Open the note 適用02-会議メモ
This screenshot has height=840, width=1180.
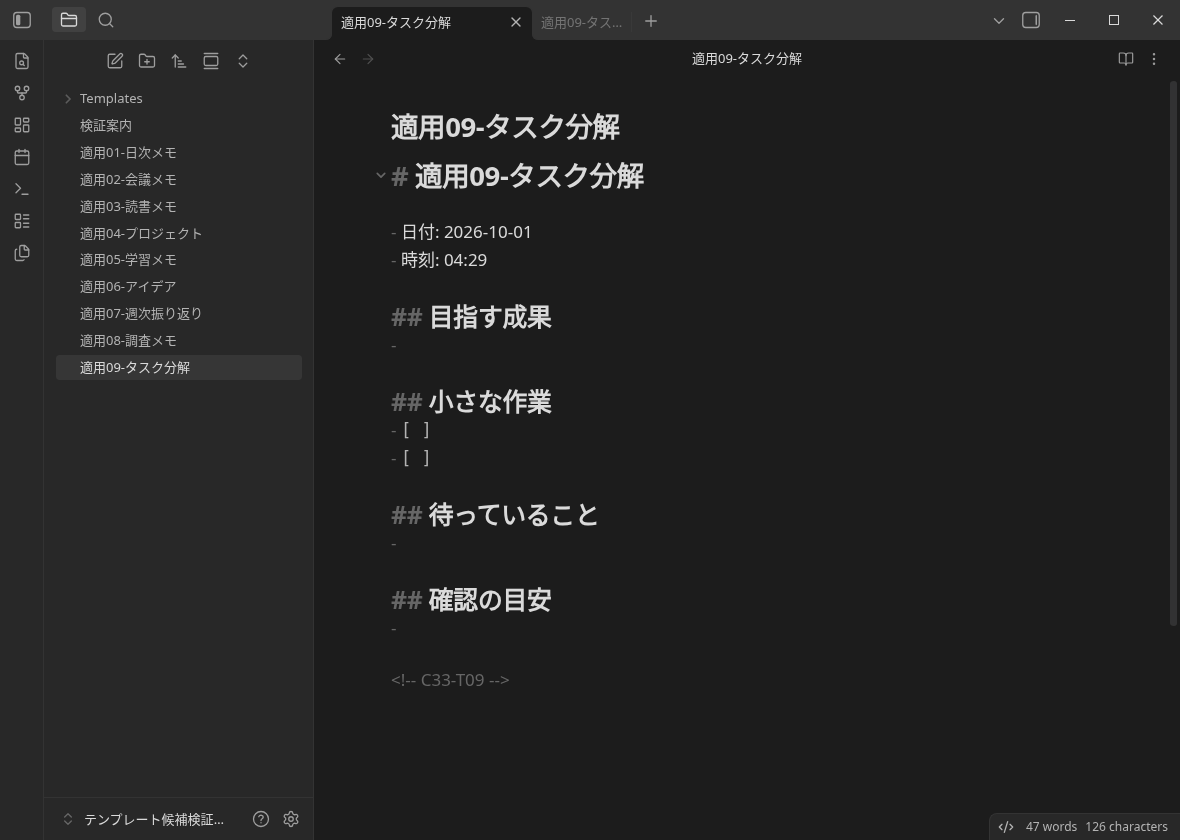coord(179,180)
